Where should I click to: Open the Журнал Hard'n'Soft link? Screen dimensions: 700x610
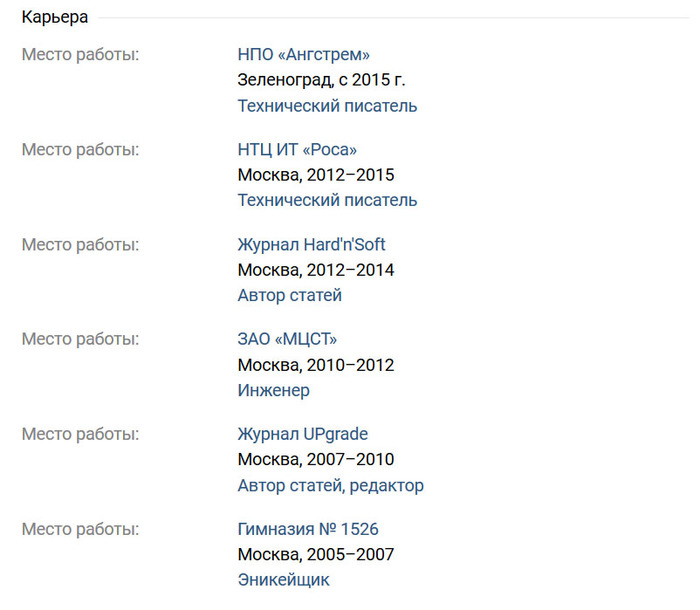pos(311,244)
